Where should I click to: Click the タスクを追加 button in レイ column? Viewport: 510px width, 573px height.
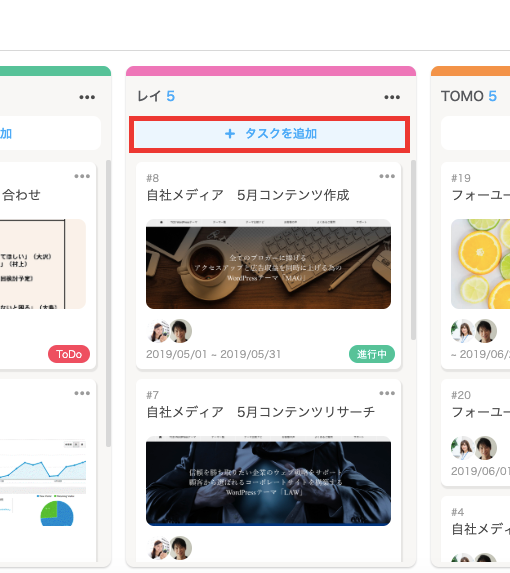269,134
